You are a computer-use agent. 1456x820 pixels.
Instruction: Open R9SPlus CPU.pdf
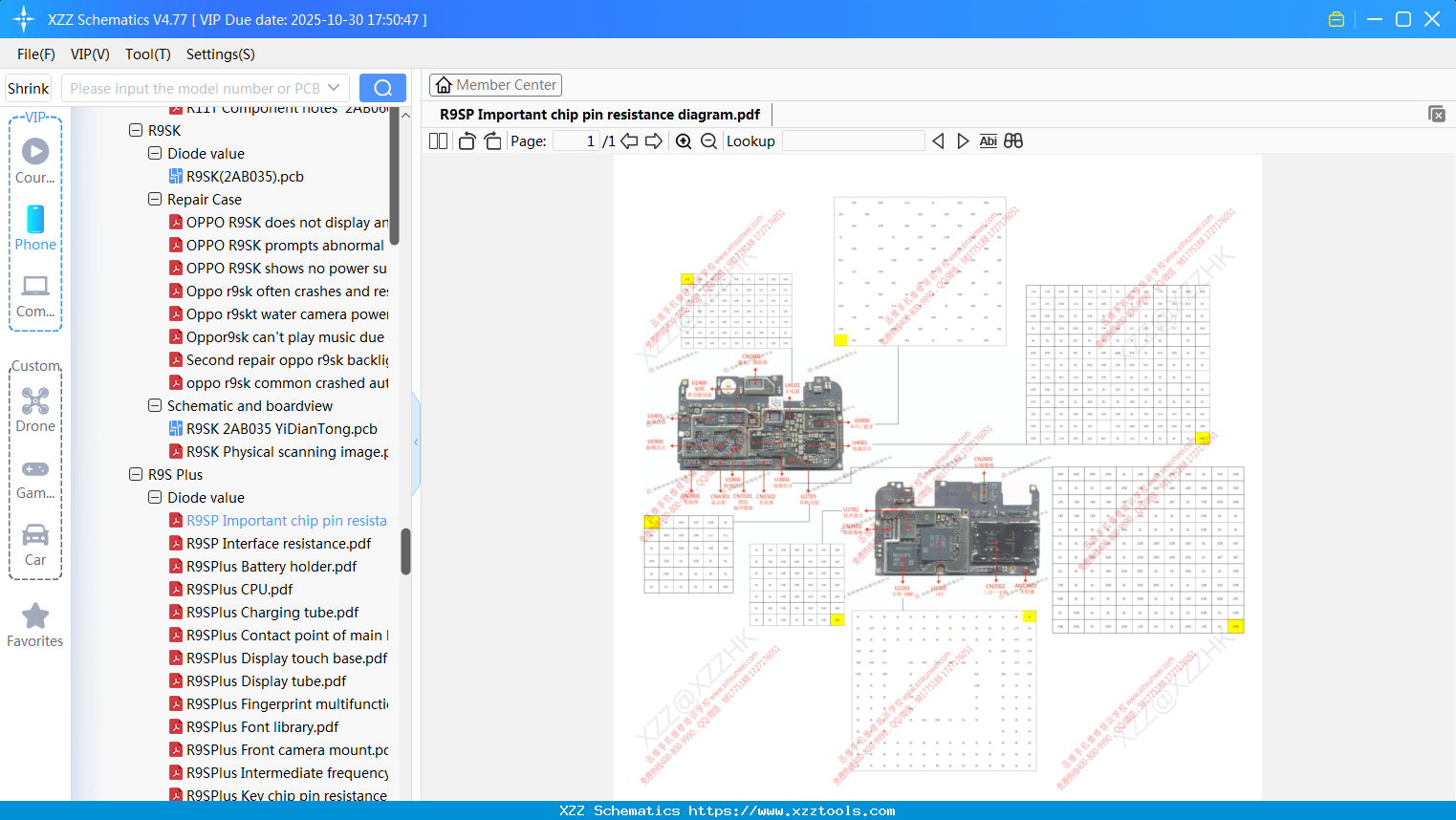point(231,589)
